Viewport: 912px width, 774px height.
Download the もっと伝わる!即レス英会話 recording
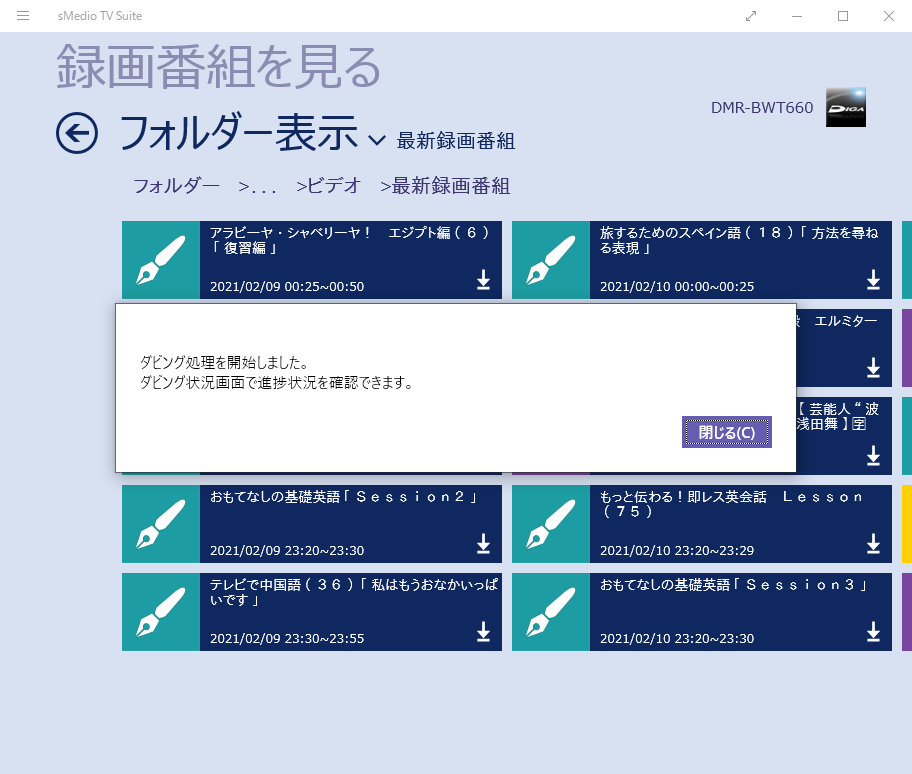tap(873, 544)
